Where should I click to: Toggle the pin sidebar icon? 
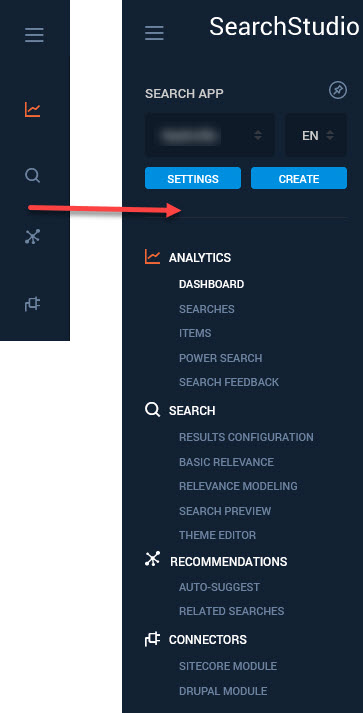pyautogui.click(x=338, y=90)
